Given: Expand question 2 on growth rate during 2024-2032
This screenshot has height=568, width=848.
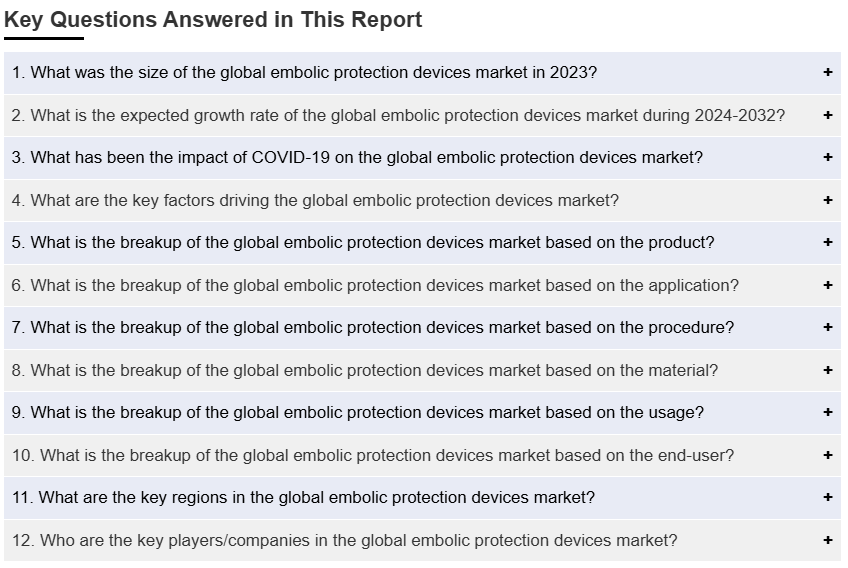Looking at the screenshot, I should click(x=398, y=115).
